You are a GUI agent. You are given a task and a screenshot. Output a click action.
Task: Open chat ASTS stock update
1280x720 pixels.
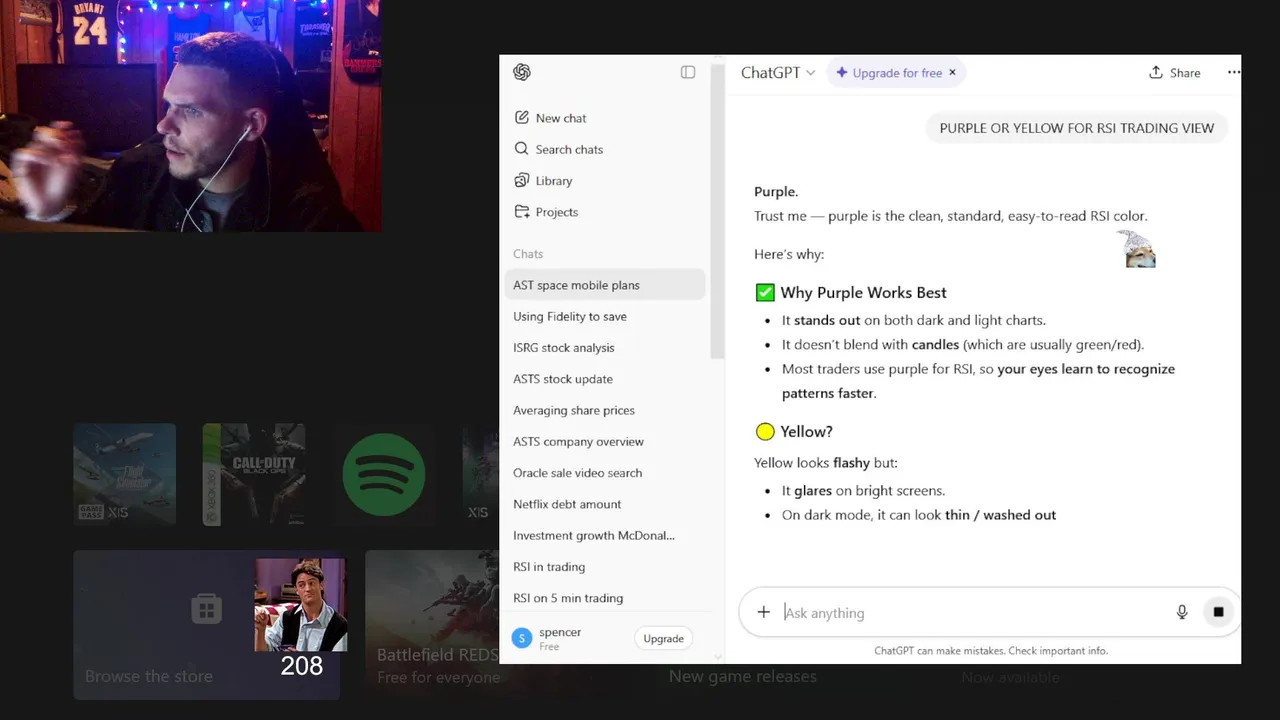(605, 379)
